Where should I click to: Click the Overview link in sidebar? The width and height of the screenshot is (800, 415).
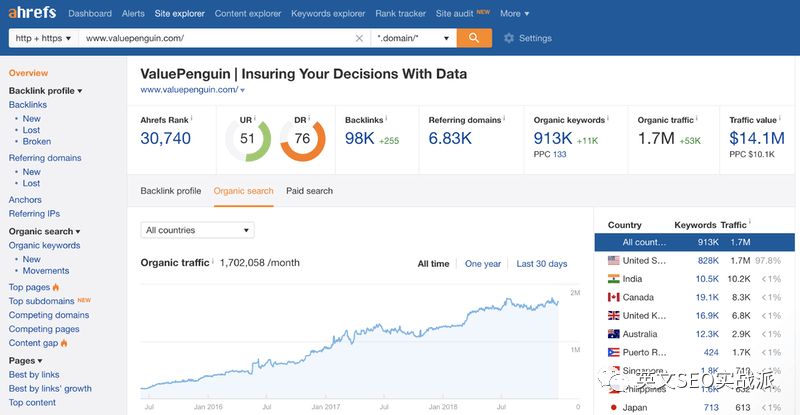[x=28, y=73]
